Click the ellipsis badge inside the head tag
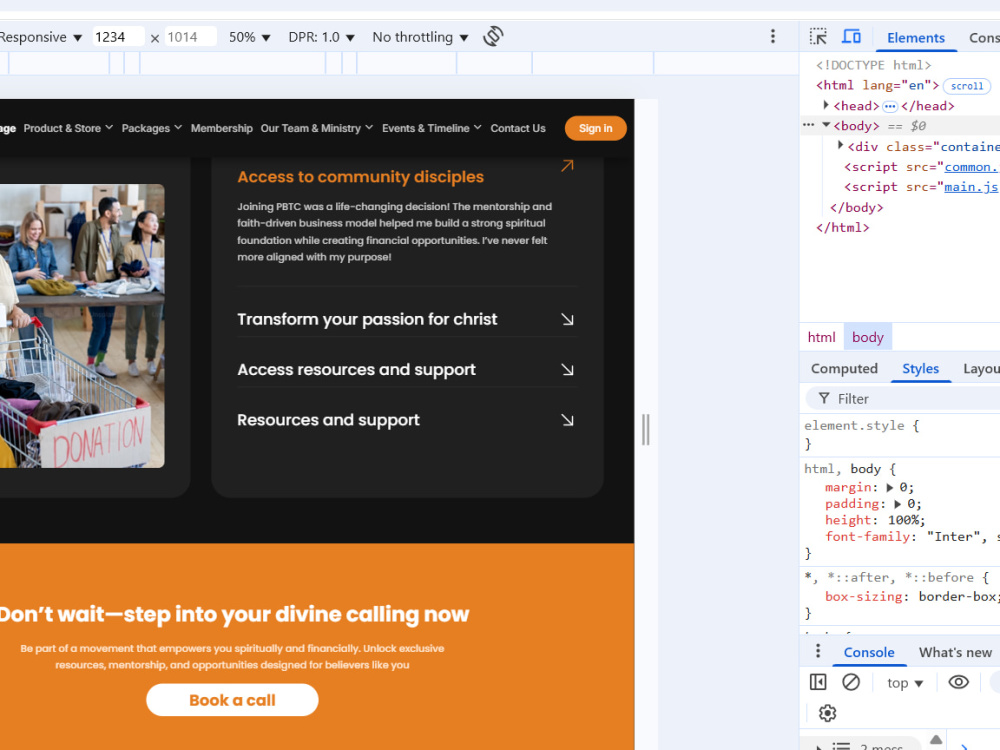 (x=890, y=107)
